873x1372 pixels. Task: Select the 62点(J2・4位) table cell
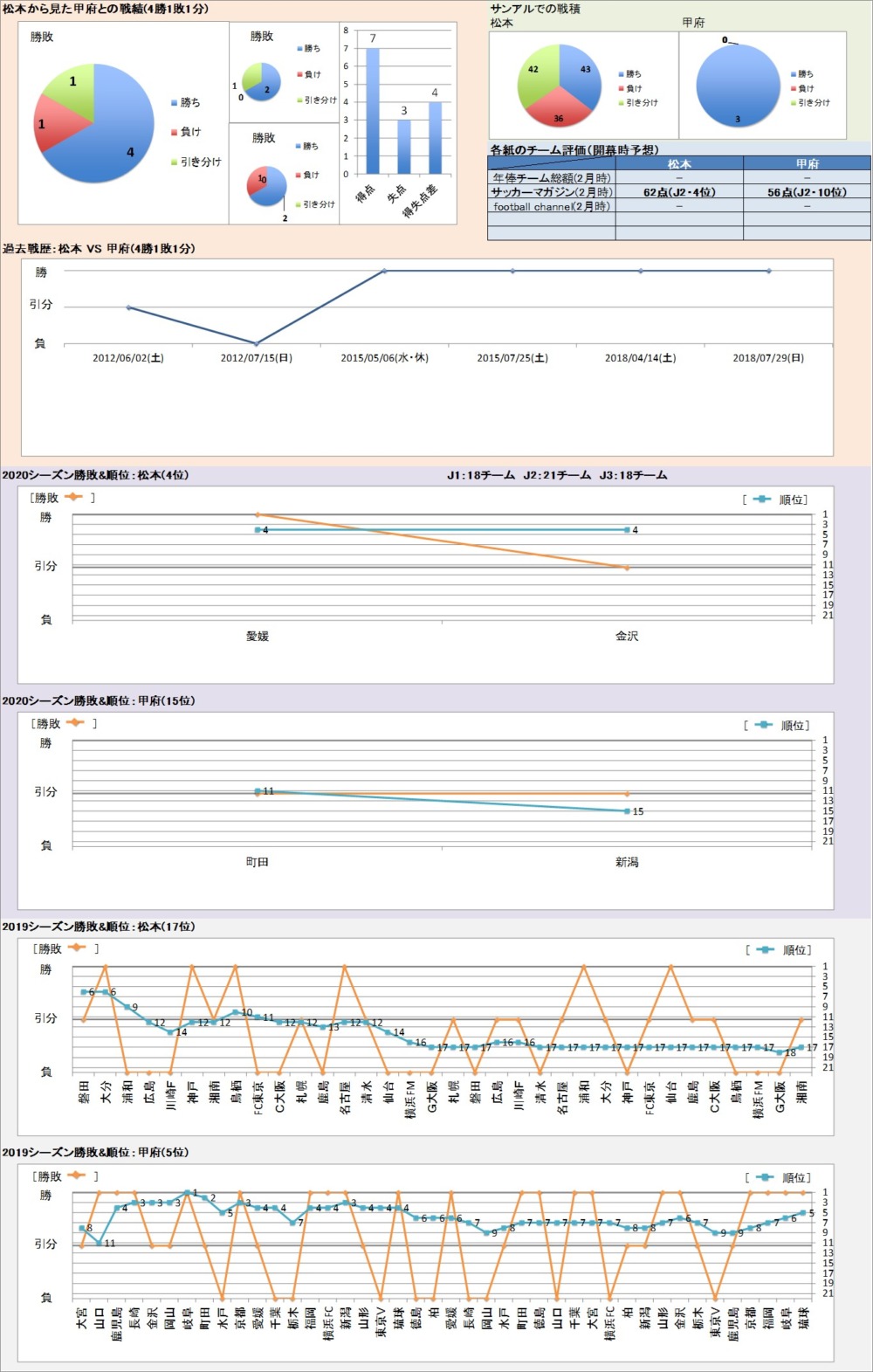pos(679,192)
